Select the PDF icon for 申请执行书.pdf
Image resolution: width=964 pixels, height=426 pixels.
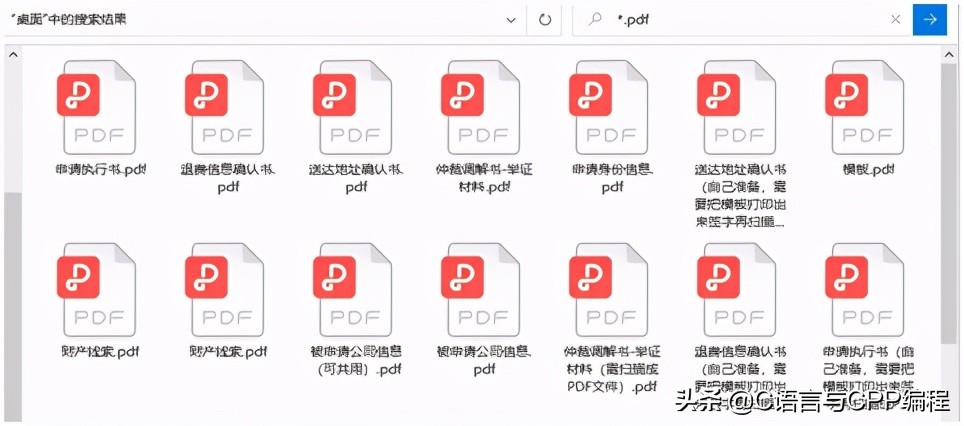click(x=97, y=107)
